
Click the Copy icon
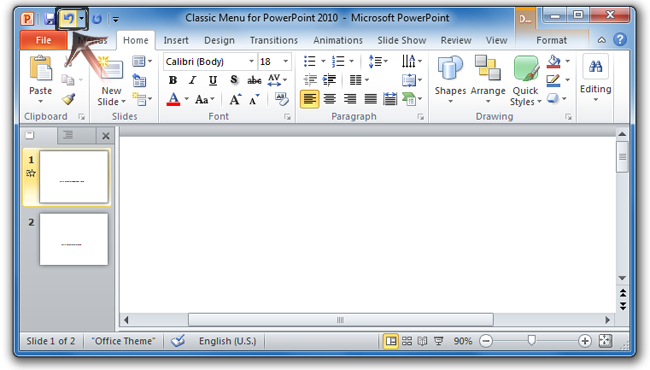[x=68, y=79]
